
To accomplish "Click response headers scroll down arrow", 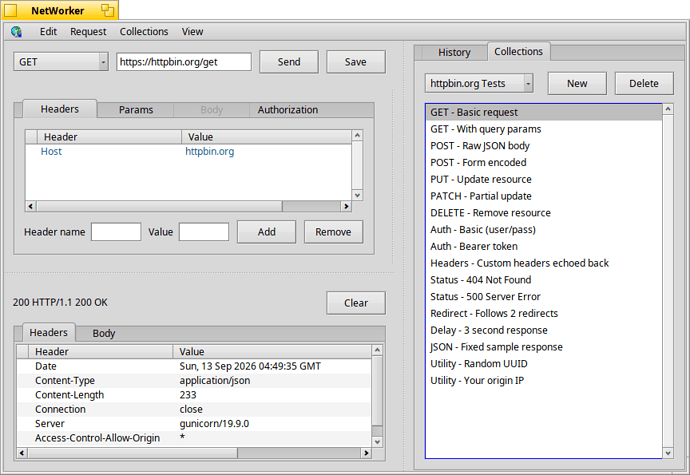I will [x=377, y=442].
